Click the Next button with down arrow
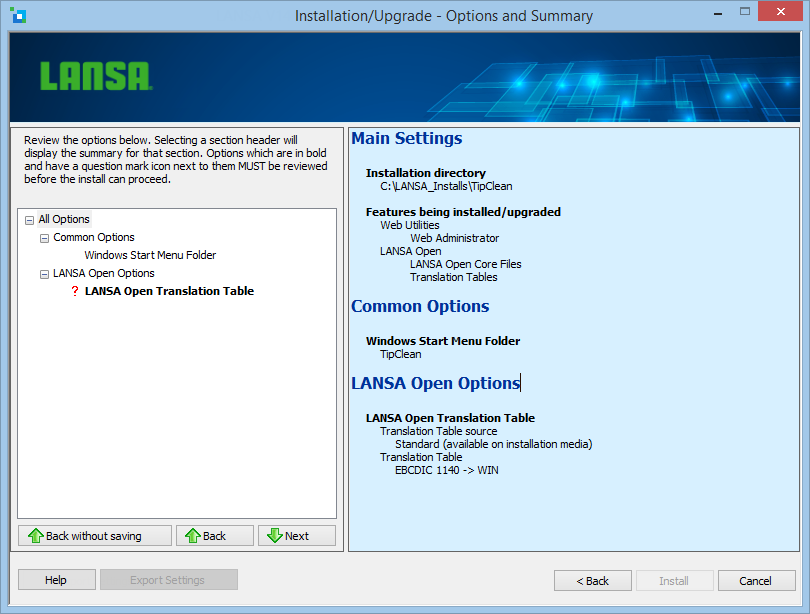The height and width of the screenshot is (614, 810). tap(297, 536)
